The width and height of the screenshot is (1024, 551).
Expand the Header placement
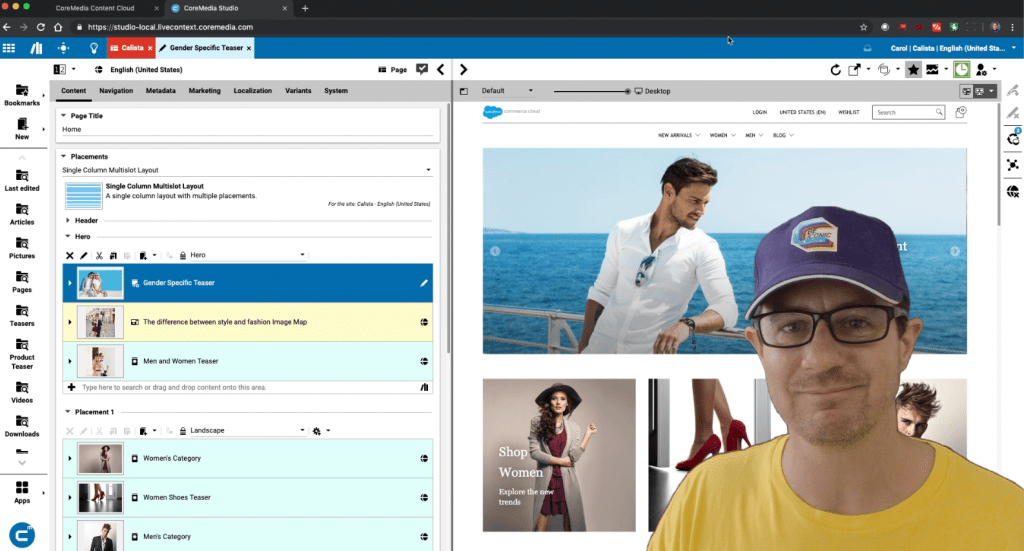click(x=68, y=221)
